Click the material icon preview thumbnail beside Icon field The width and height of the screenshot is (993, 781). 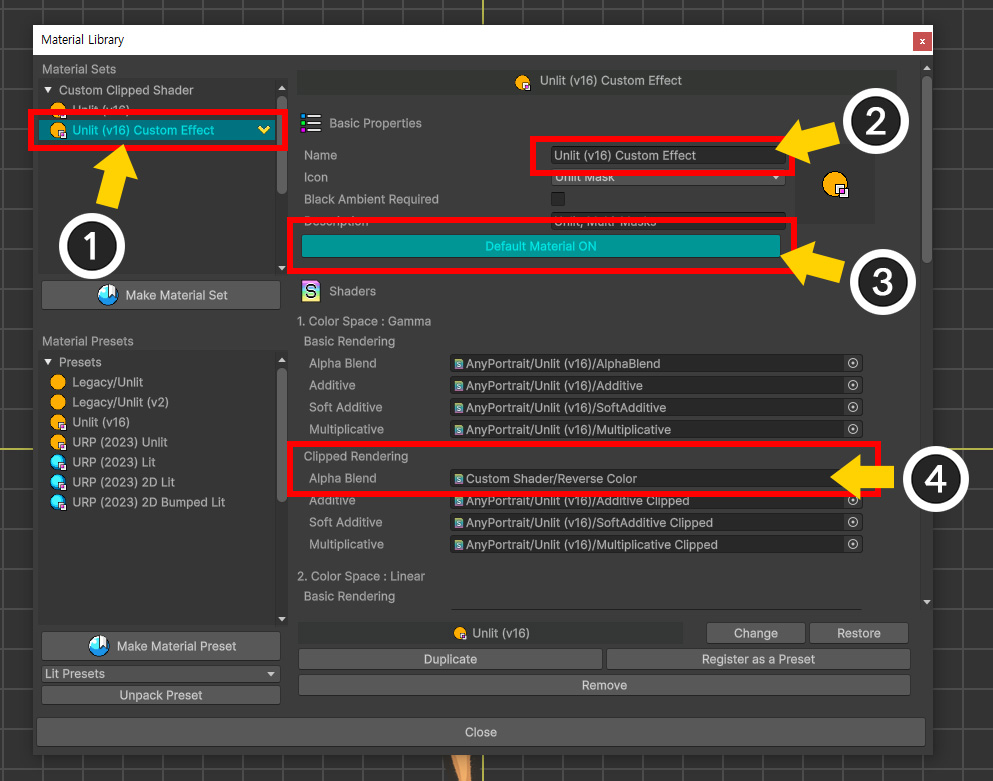coord(835,184)
